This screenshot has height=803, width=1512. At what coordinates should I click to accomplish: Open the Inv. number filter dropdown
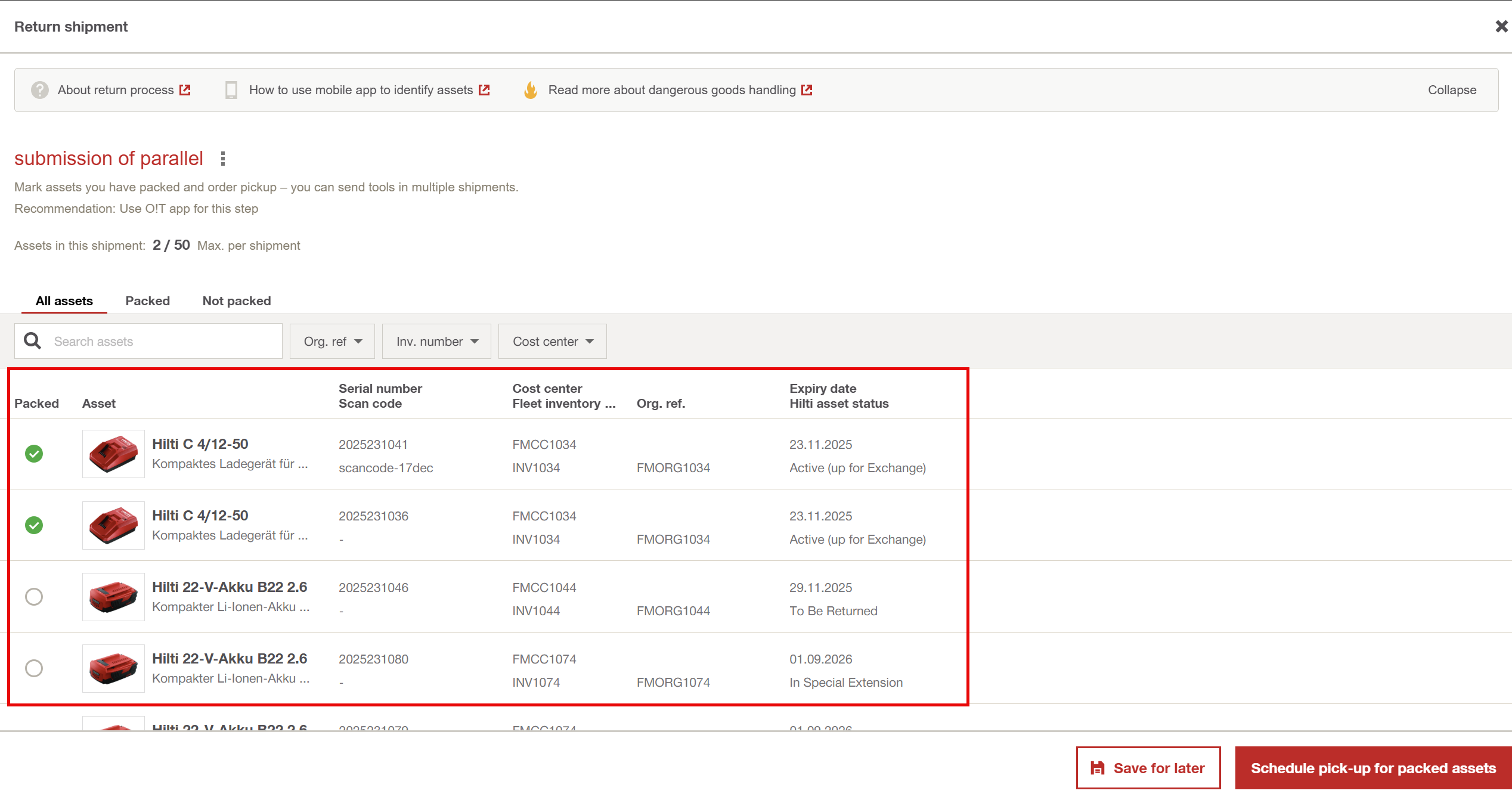[x=436, y=342]
